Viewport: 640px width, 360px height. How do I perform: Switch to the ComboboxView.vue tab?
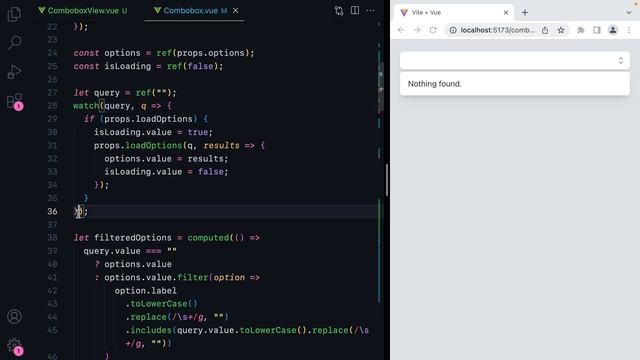coord(83,11)
